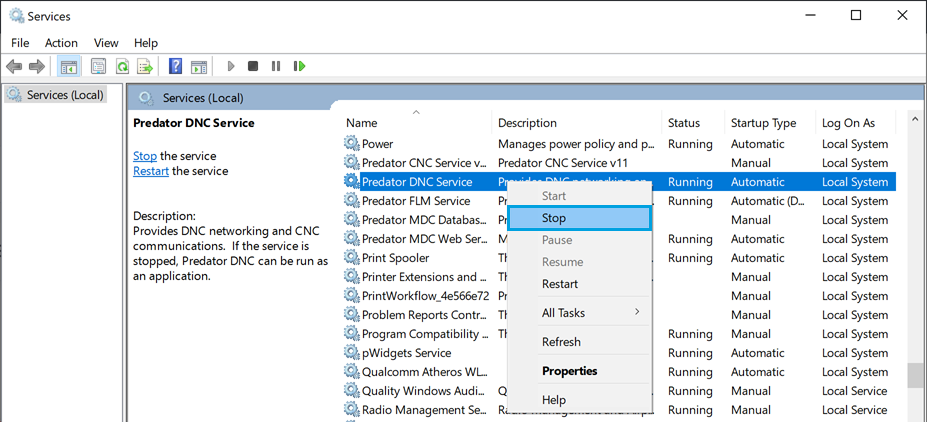Image resolution: width=927 pixels, height=422 pixels.
Task: Select the Predator DNC Service row name
Action: [x=417, y=182]
